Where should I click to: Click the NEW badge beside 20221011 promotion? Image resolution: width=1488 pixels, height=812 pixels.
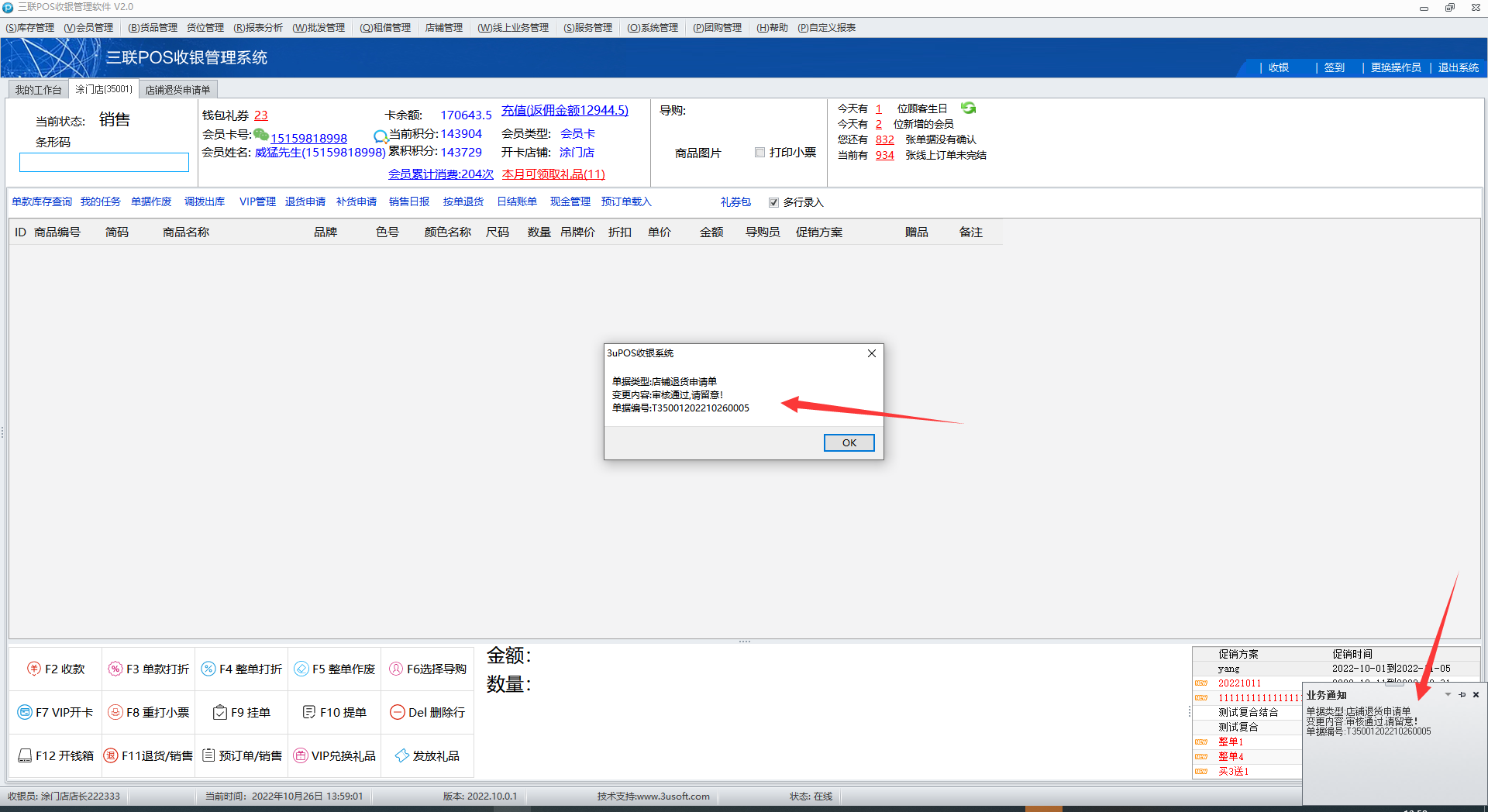(x=1201, y=683)
